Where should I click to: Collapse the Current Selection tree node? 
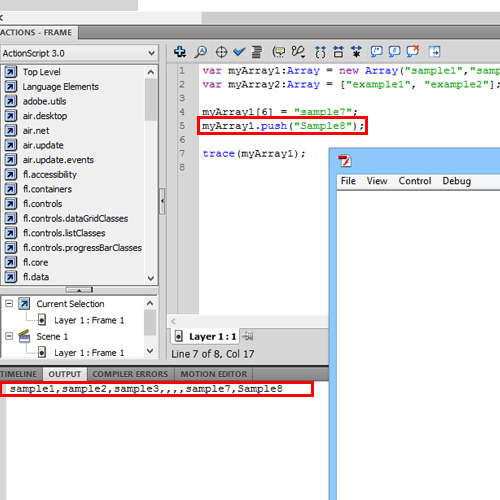(x=9, y=304)
